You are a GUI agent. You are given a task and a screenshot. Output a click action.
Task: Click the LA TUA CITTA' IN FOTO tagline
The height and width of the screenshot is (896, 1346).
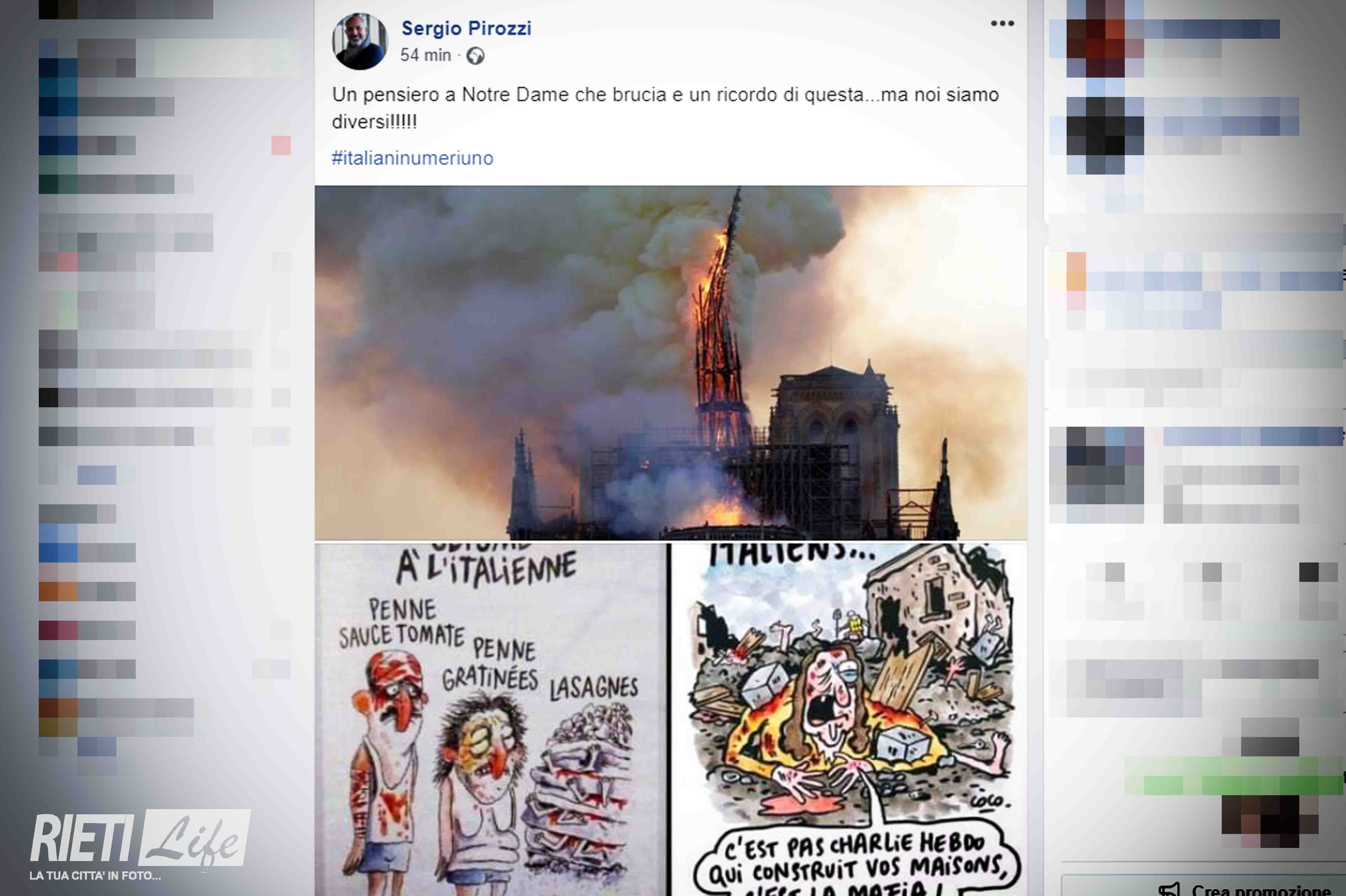pyautogui.click(x=95, y=876)
